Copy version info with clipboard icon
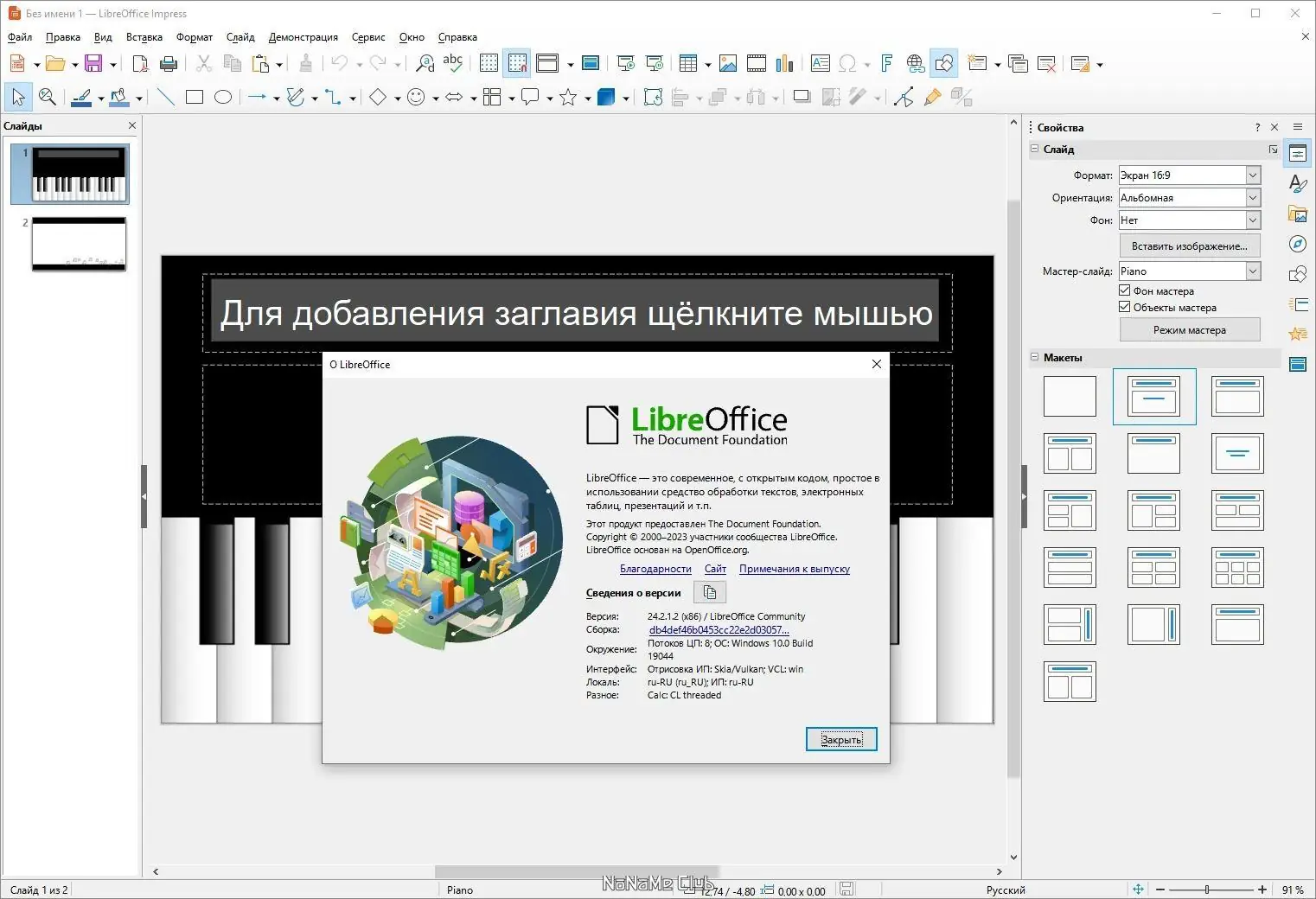 [710, 593]
